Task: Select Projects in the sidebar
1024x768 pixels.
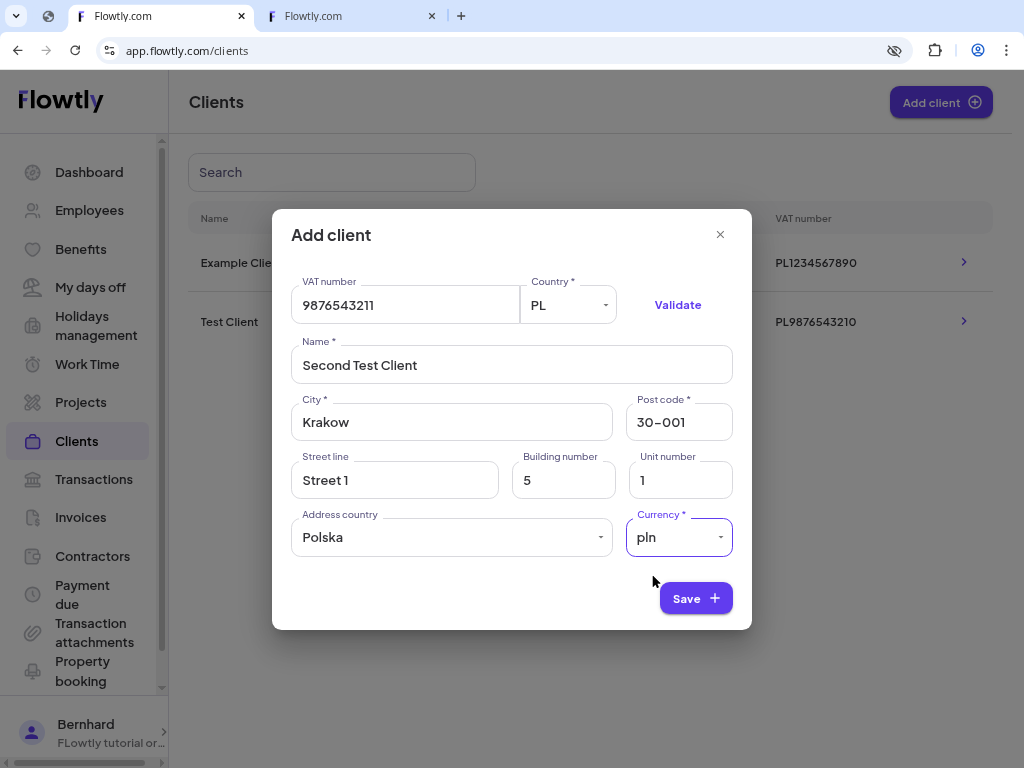Action: coord(80,402)
